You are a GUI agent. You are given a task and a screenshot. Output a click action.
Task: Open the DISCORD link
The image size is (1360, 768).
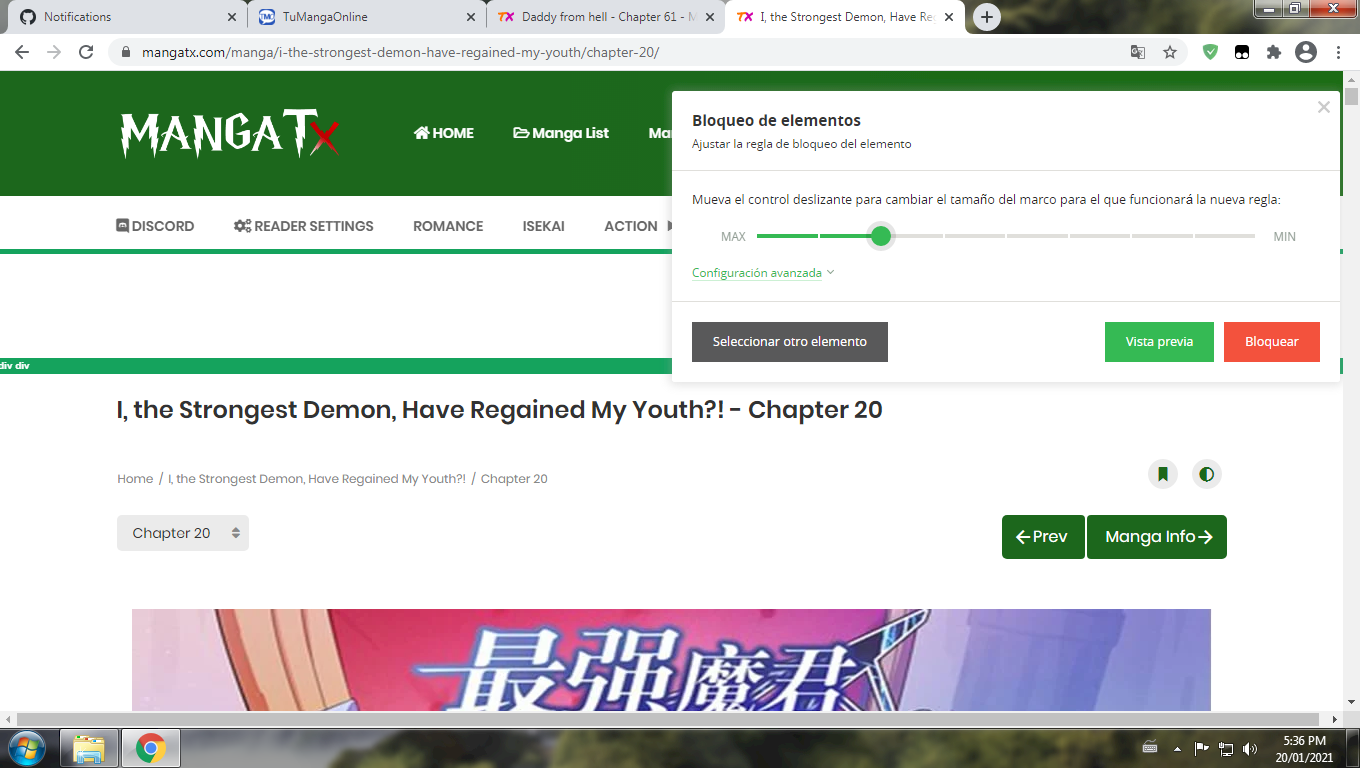coord(155,226)
